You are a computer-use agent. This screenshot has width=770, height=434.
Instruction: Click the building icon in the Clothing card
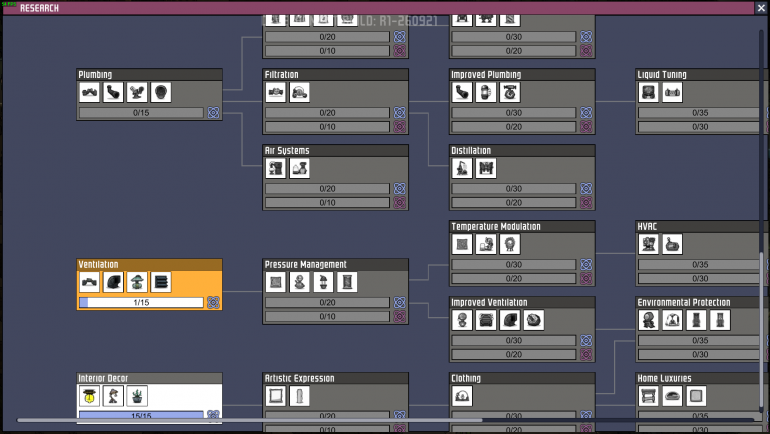coord(462,396)
